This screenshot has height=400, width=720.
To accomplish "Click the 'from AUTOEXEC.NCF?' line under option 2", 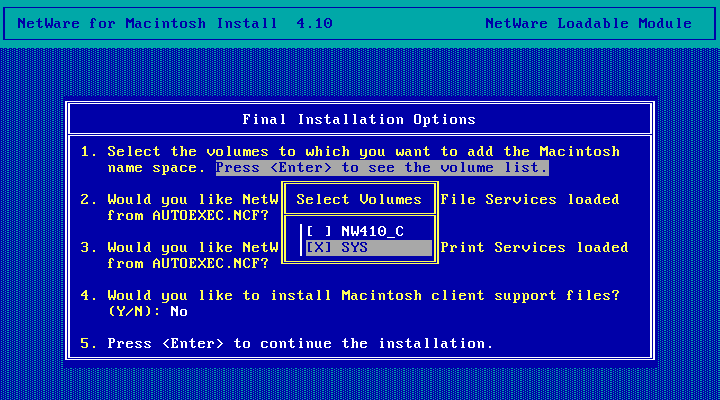I will (x=188, y=215).
